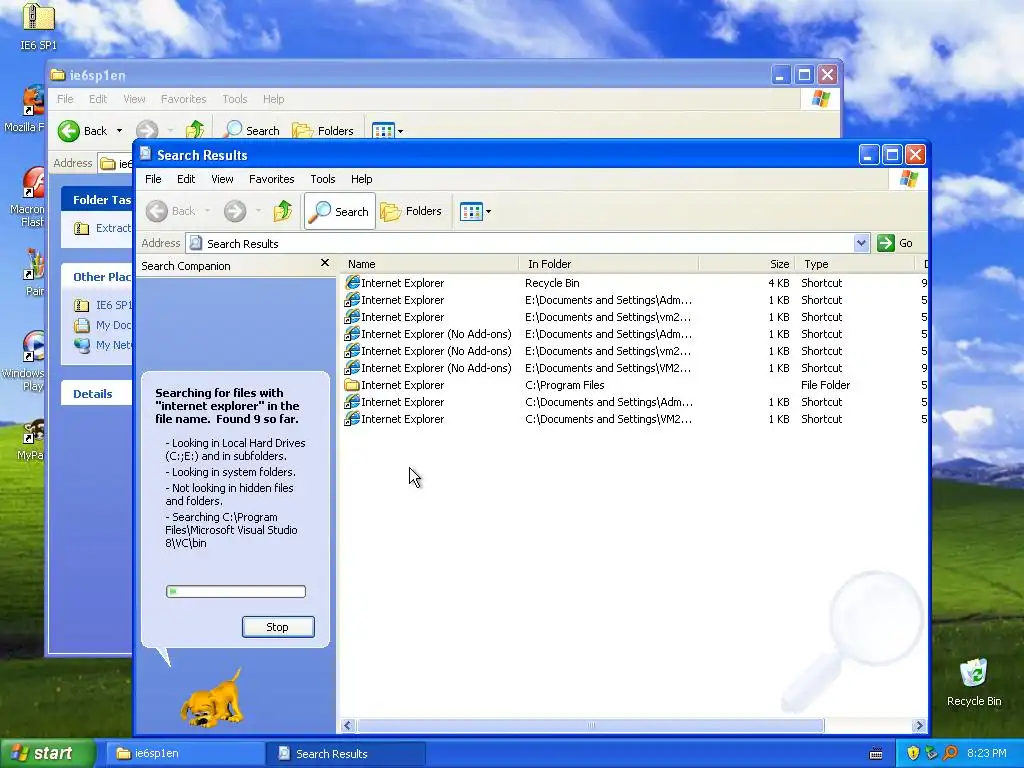This screenshot has width=1024, height=768.
Task: Click the Back button in ie6sp1en window
Action: pyautogui.click(x=82, y=131)
